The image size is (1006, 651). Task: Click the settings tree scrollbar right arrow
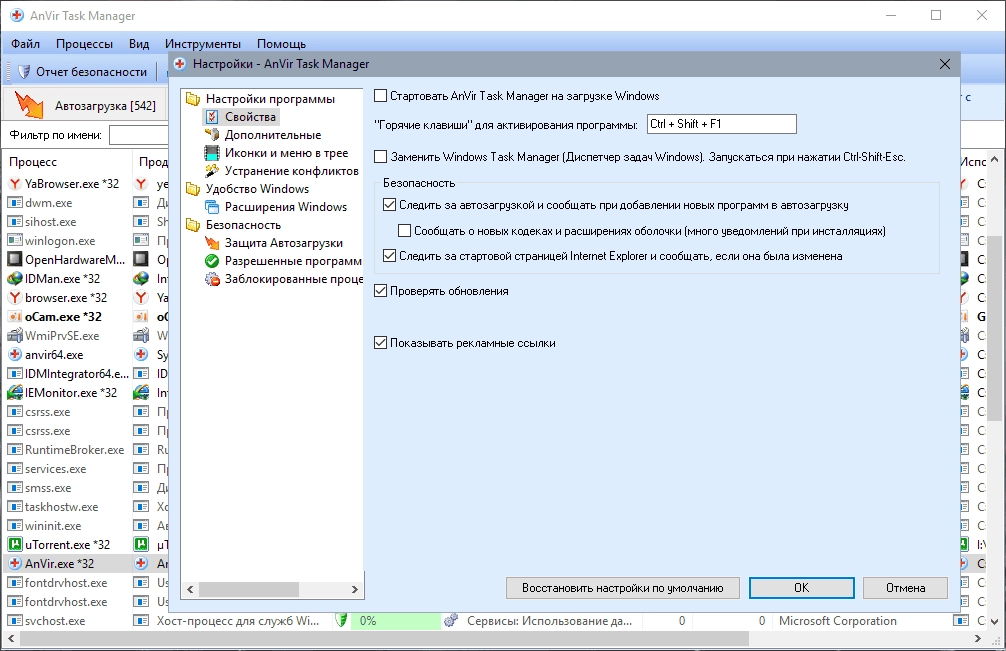[355, 589]
